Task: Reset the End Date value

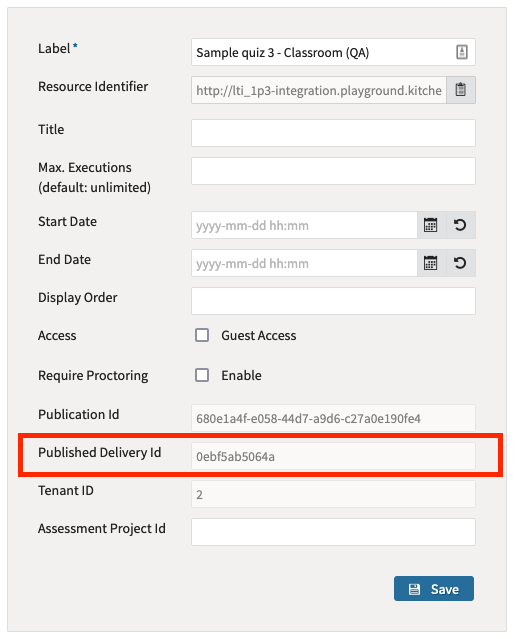Action: (x=461, y=263)
